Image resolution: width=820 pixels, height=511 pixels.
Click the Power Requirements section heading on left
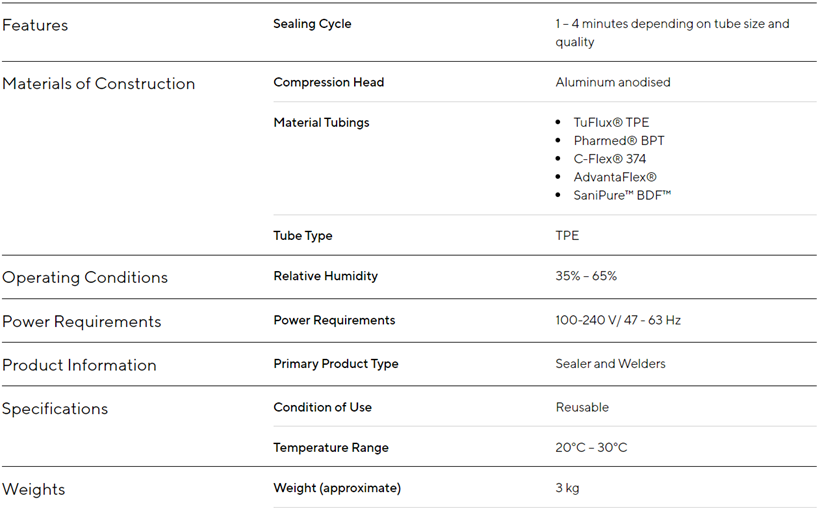pyautogui.click(x=82, y=322)
